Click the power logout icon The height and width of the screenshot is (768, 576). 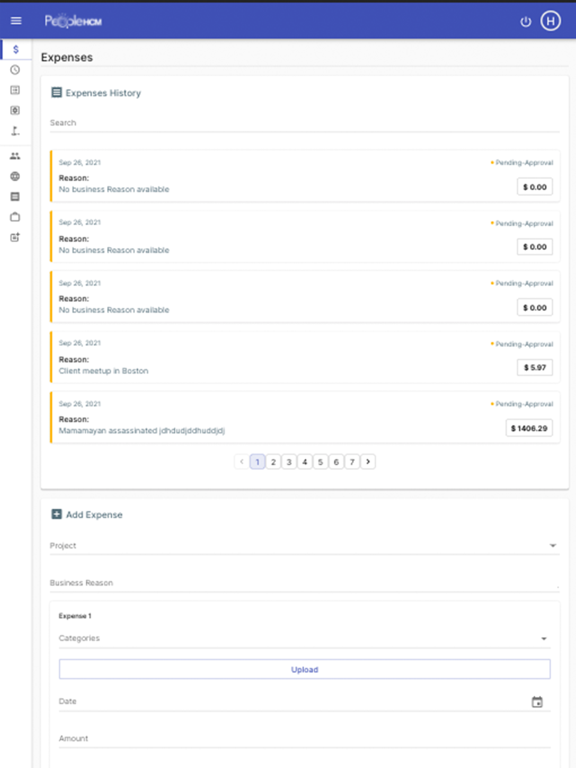[526, 22]
